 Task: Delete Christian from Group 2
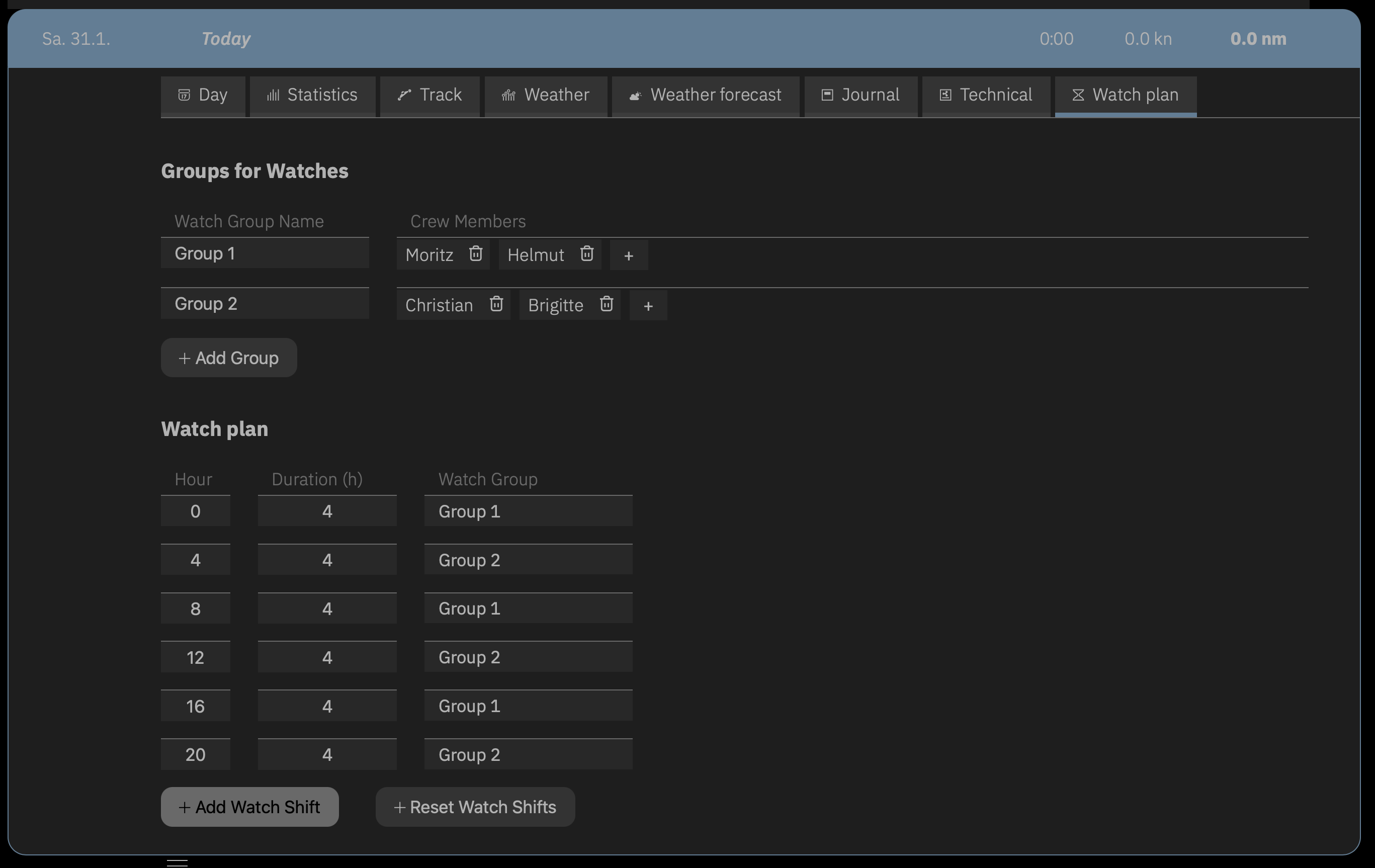[x=496, y=304]
